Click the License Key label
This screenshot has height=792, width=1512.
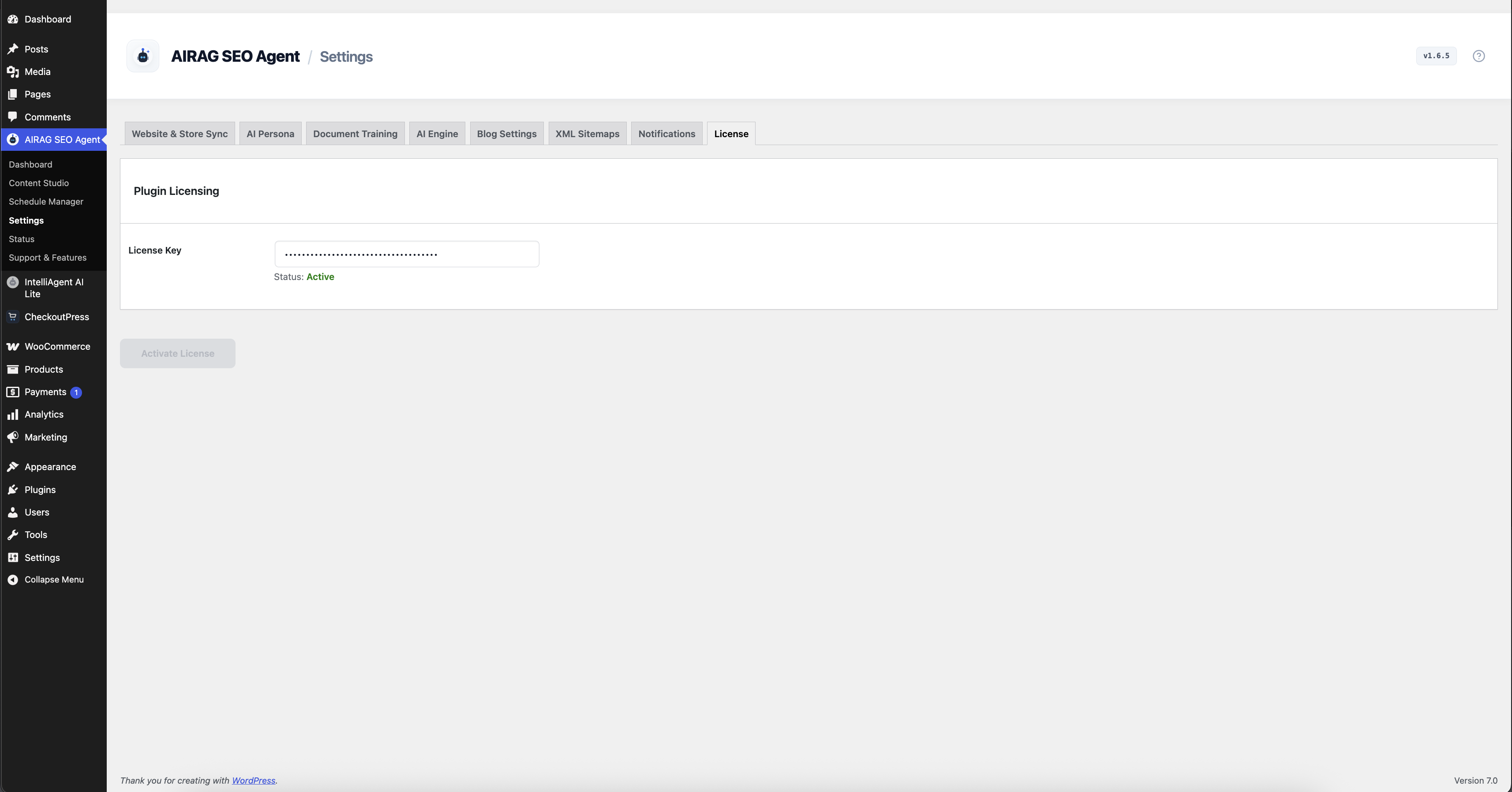(155, 250)
